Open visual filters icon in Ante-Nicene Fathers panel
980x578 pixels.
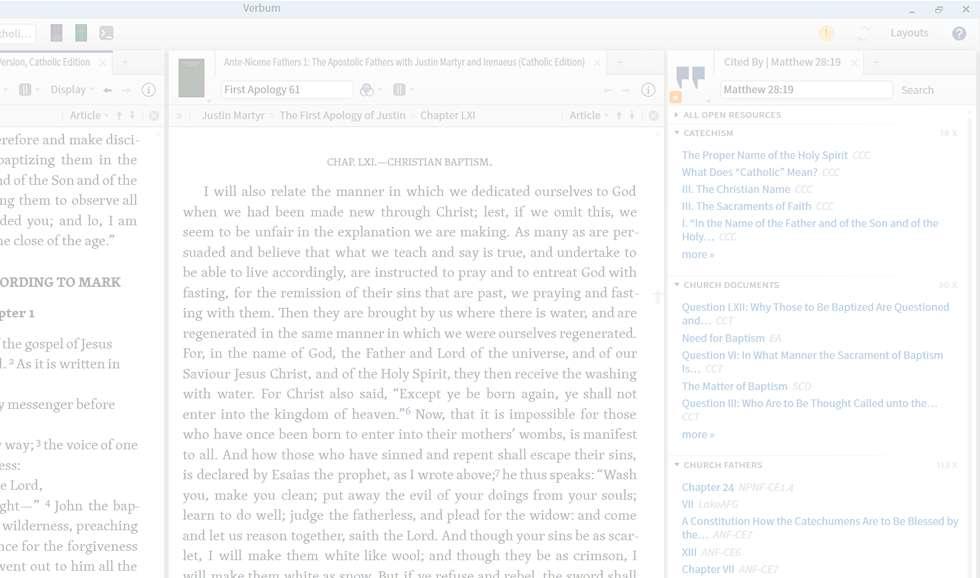pyautogui.click(x=367, y=90)
